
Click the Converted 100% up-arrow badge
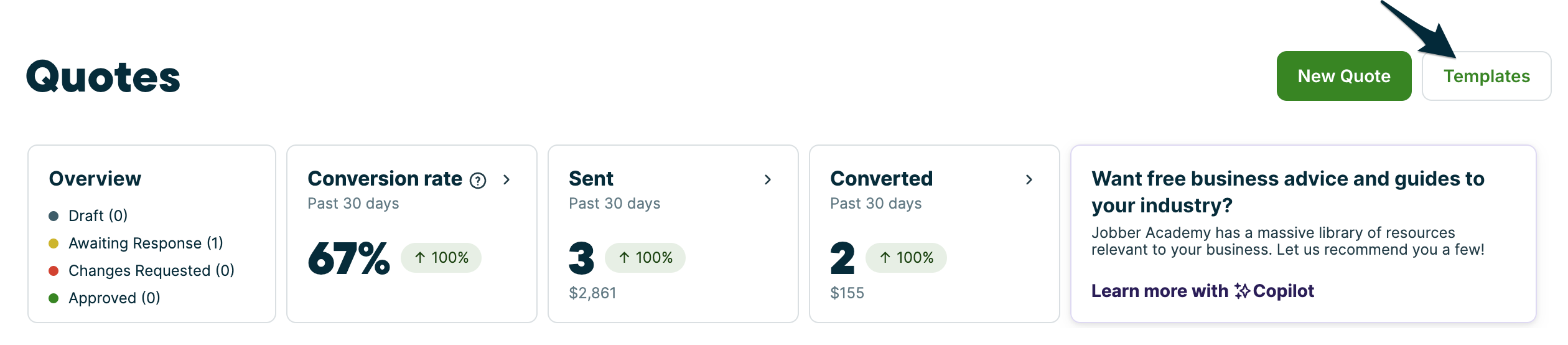[906, 258]
